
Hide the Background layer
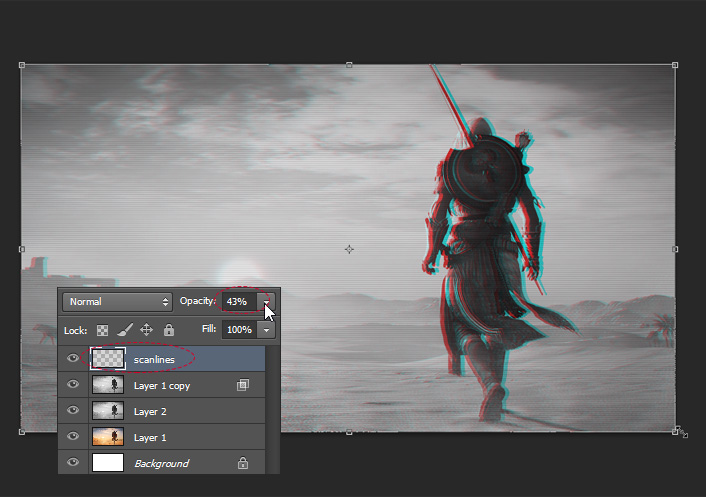coord(72,462)
